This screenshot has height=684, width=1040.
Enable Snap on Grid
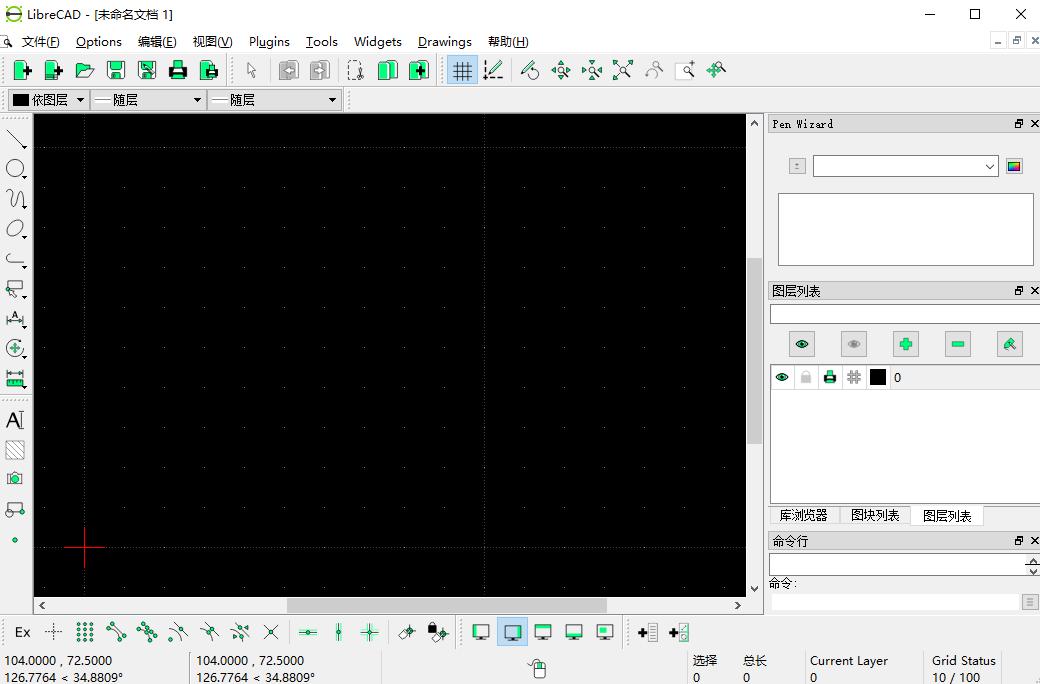[85, 632]
